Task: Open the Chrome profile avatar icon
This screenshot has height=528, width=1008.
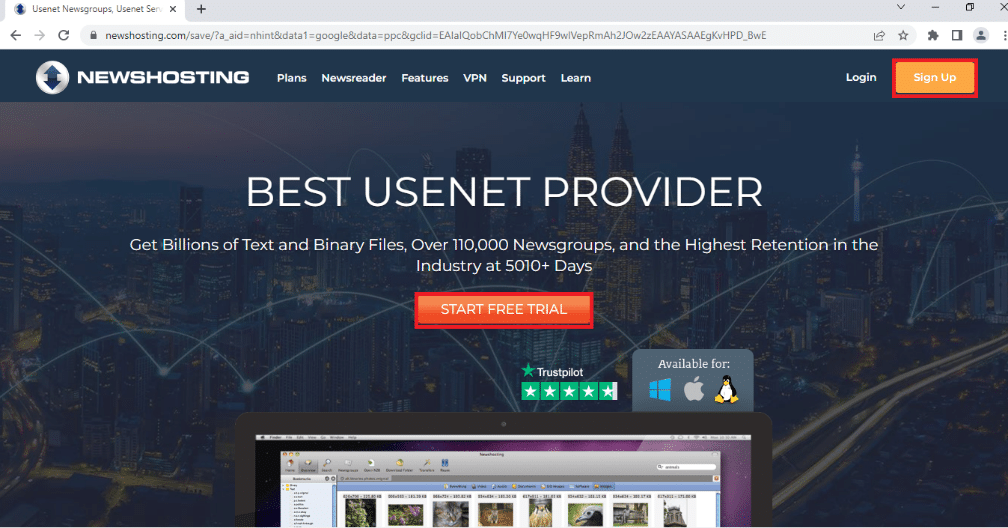Action: [981, 35]
